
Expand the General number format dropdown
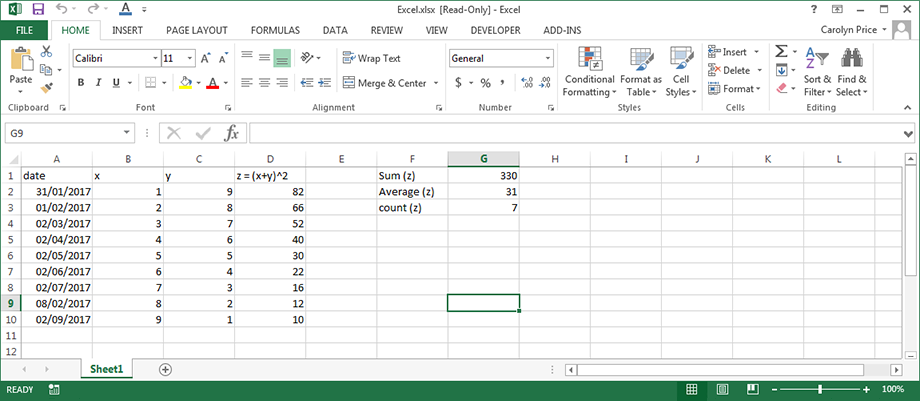point(548,59)
